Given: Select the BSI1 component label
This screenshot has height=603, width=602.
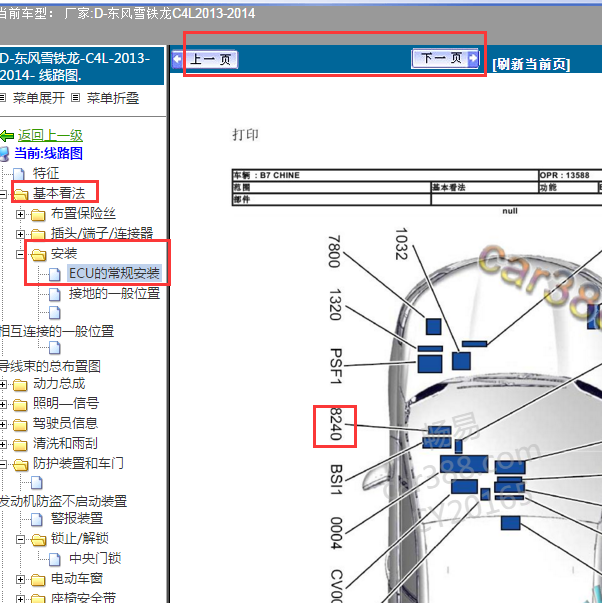Looking at the screenshot, I should point(336,479).
